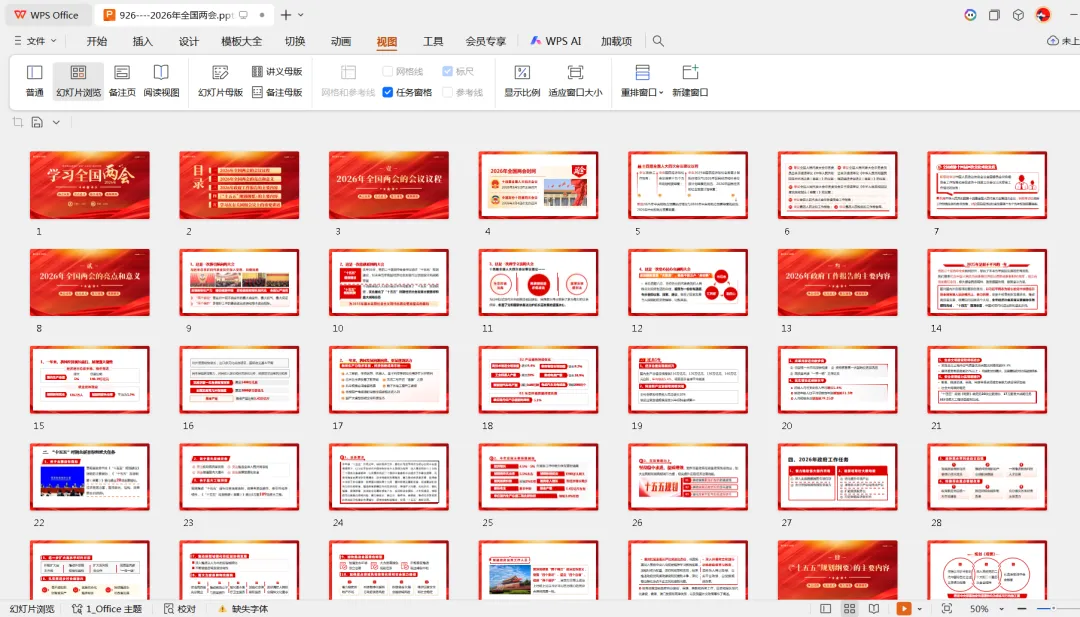This screenshot has height=617, width=1080.
Task: Open the 文件 file menu dropdown
Action: pyautogui.click(x=35, y=41)
